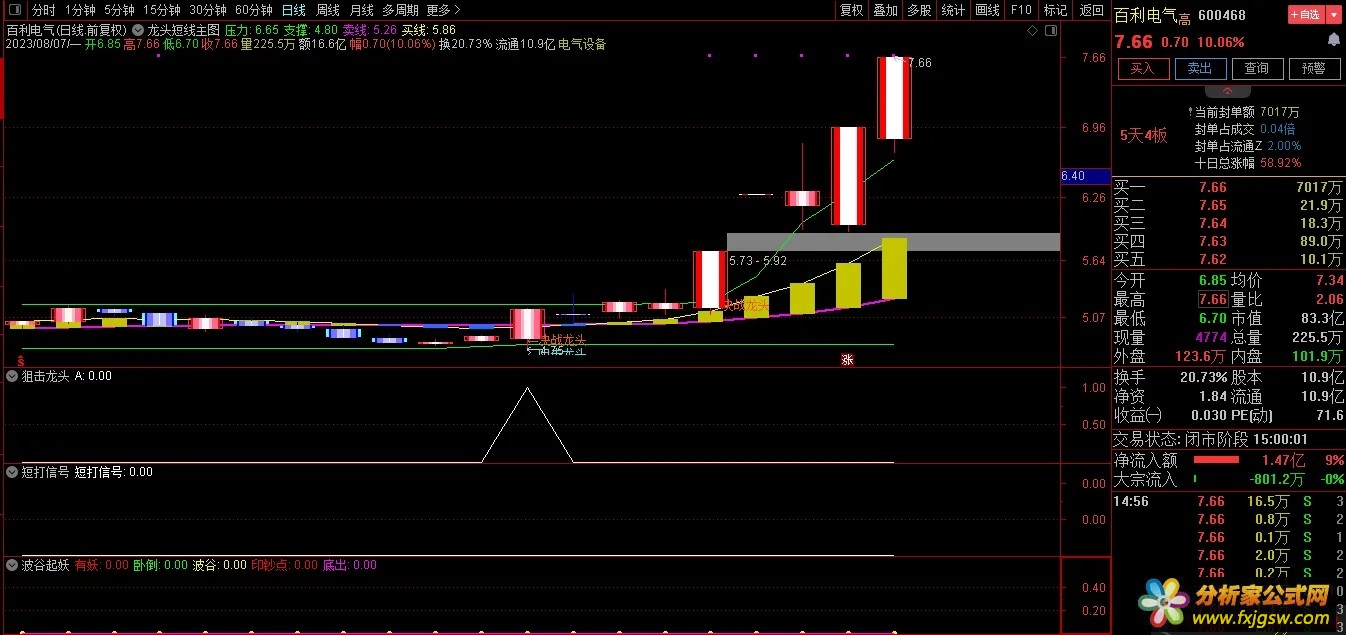Click the 查询 query button
The height and width of the screenshot is (635, 1346).
point(1256,68)
